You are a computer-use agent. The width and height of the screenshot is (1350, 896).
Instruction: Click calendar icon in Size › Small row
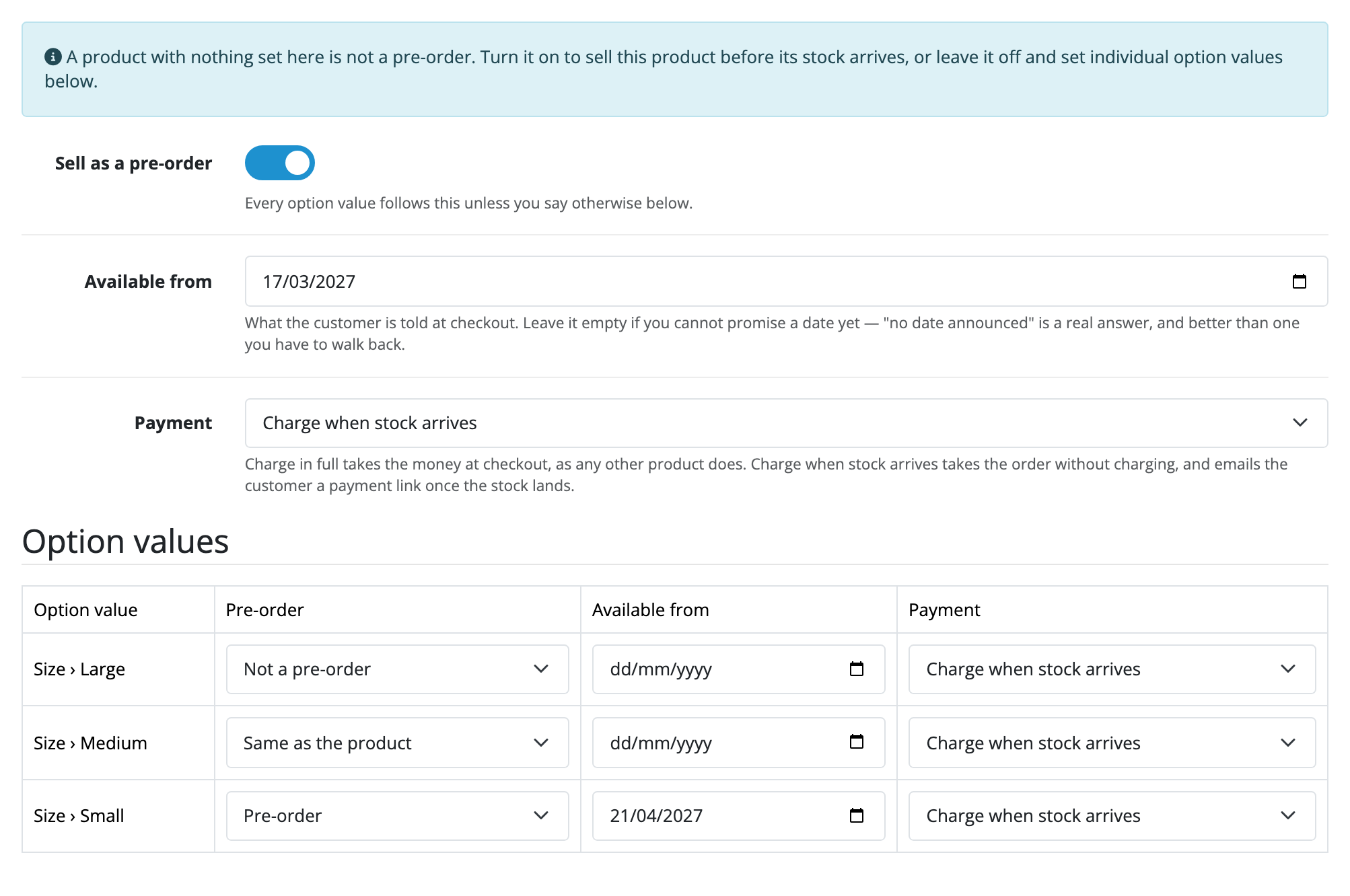856,815
